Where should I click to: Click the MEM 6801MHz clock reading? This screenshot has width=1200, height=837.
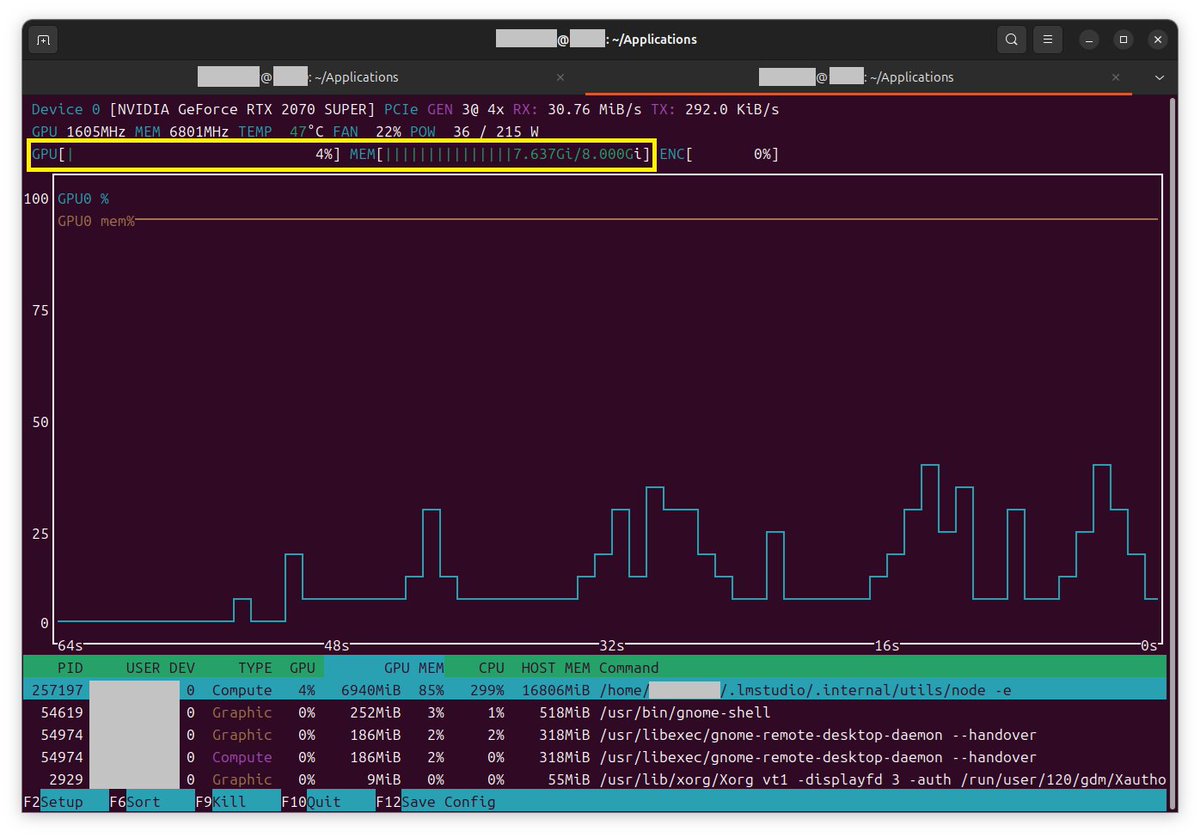pos(182,132)
